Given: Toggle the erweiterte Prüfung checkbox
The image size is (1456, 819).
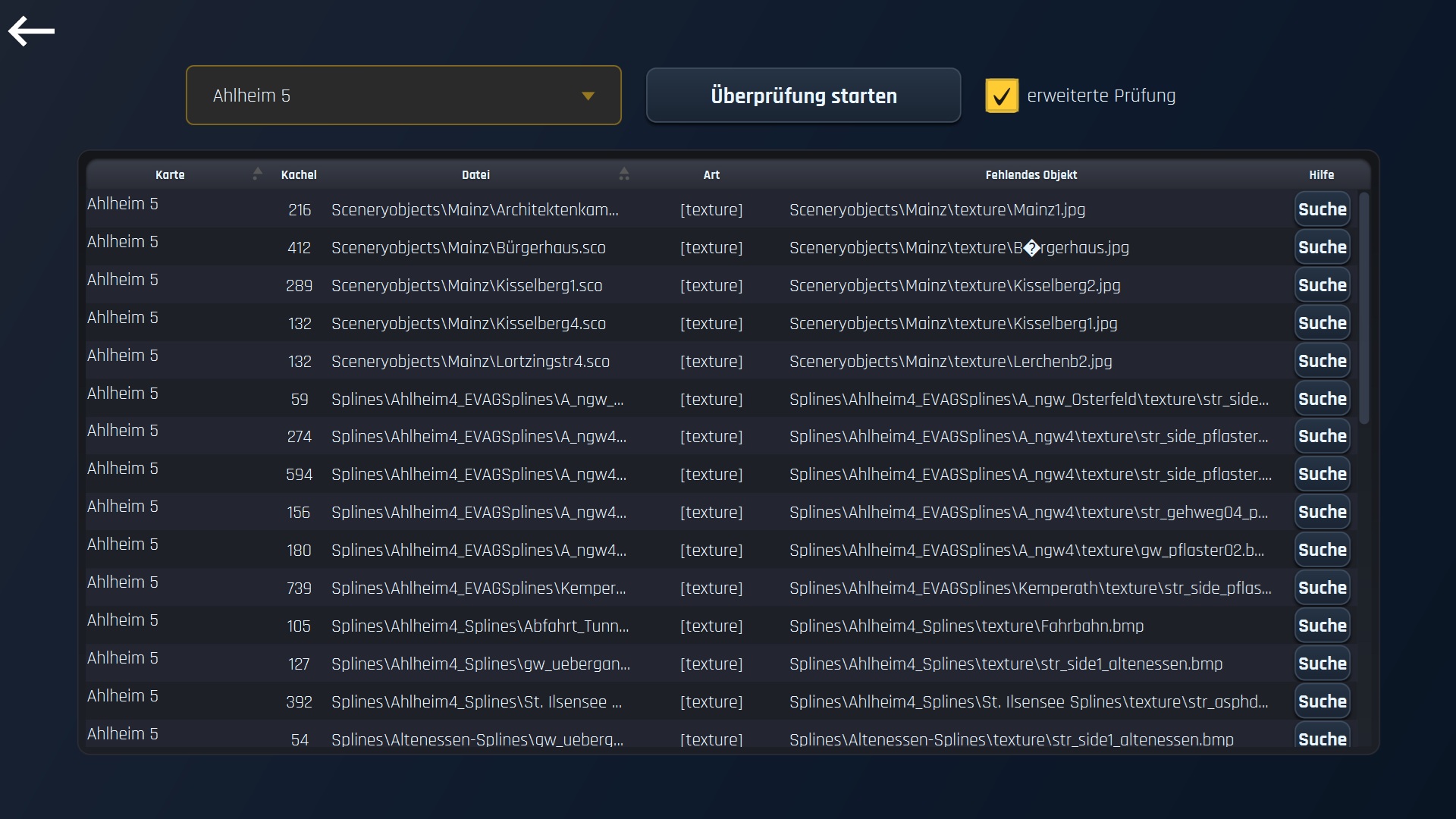Looking at the screenshot, I should [x=1001, y=96].
